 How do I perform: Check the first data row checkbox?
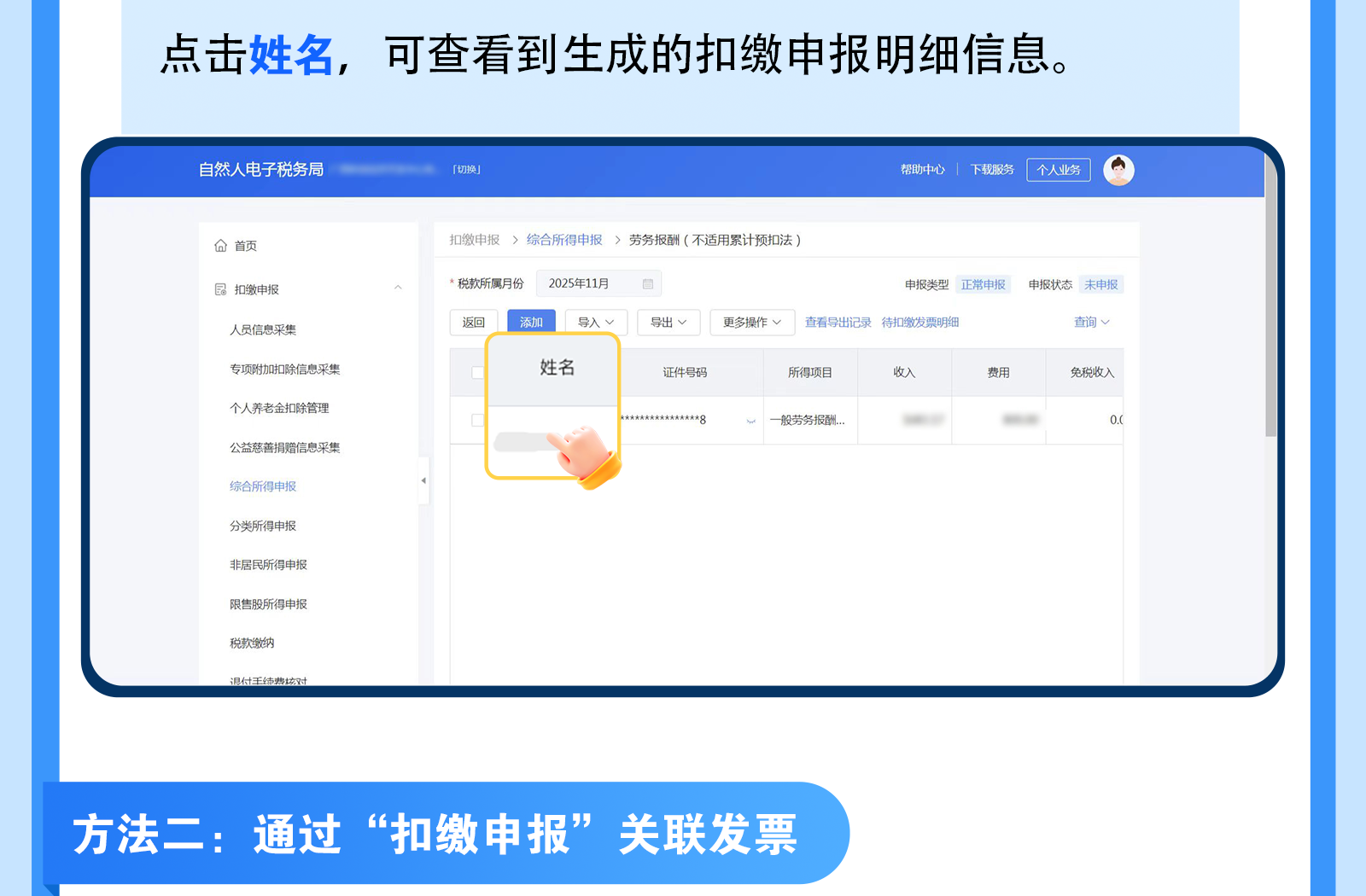tap(477, 420)
